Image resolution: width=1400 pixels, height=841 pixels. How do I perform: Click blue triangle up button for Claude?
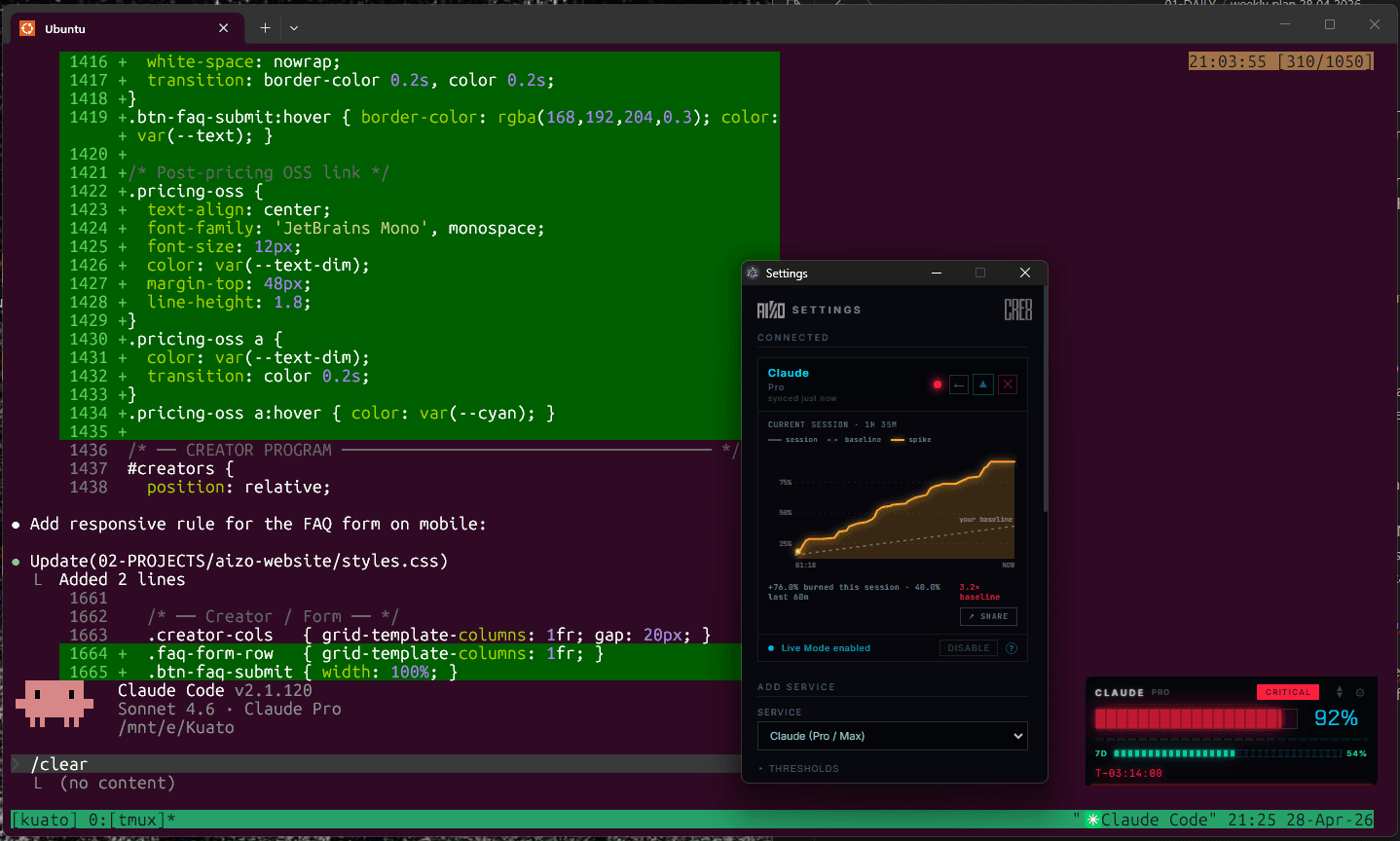(983, 384)
